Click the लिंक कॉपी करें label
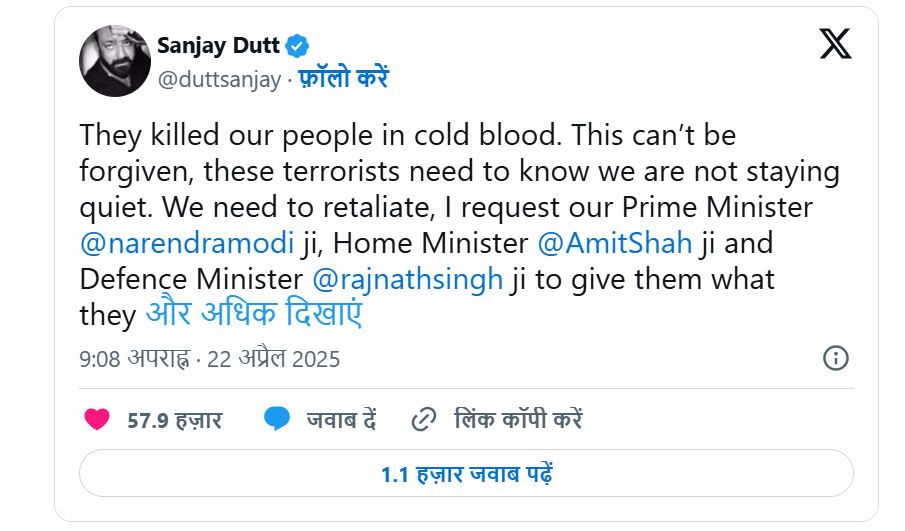This screenshot has height=531, width=905. pos(517,420)
